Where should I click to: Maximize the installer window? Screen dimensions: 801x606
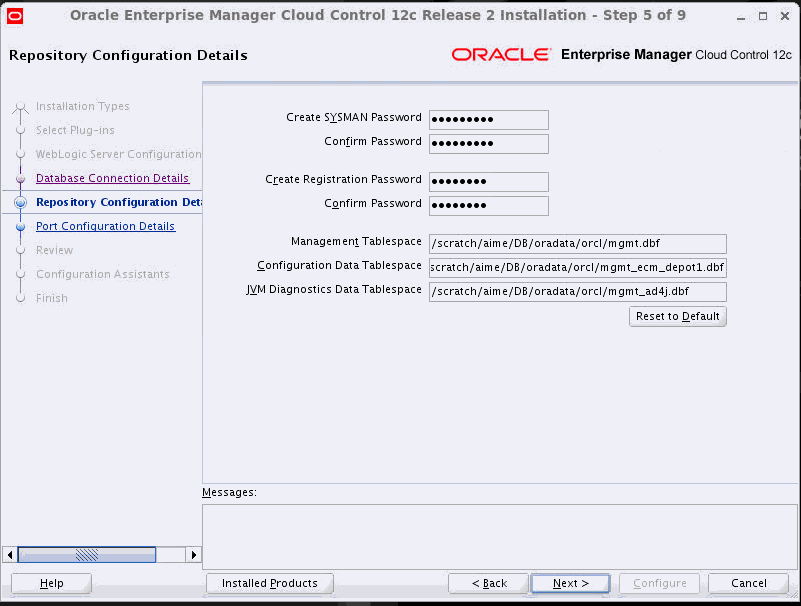763,16
